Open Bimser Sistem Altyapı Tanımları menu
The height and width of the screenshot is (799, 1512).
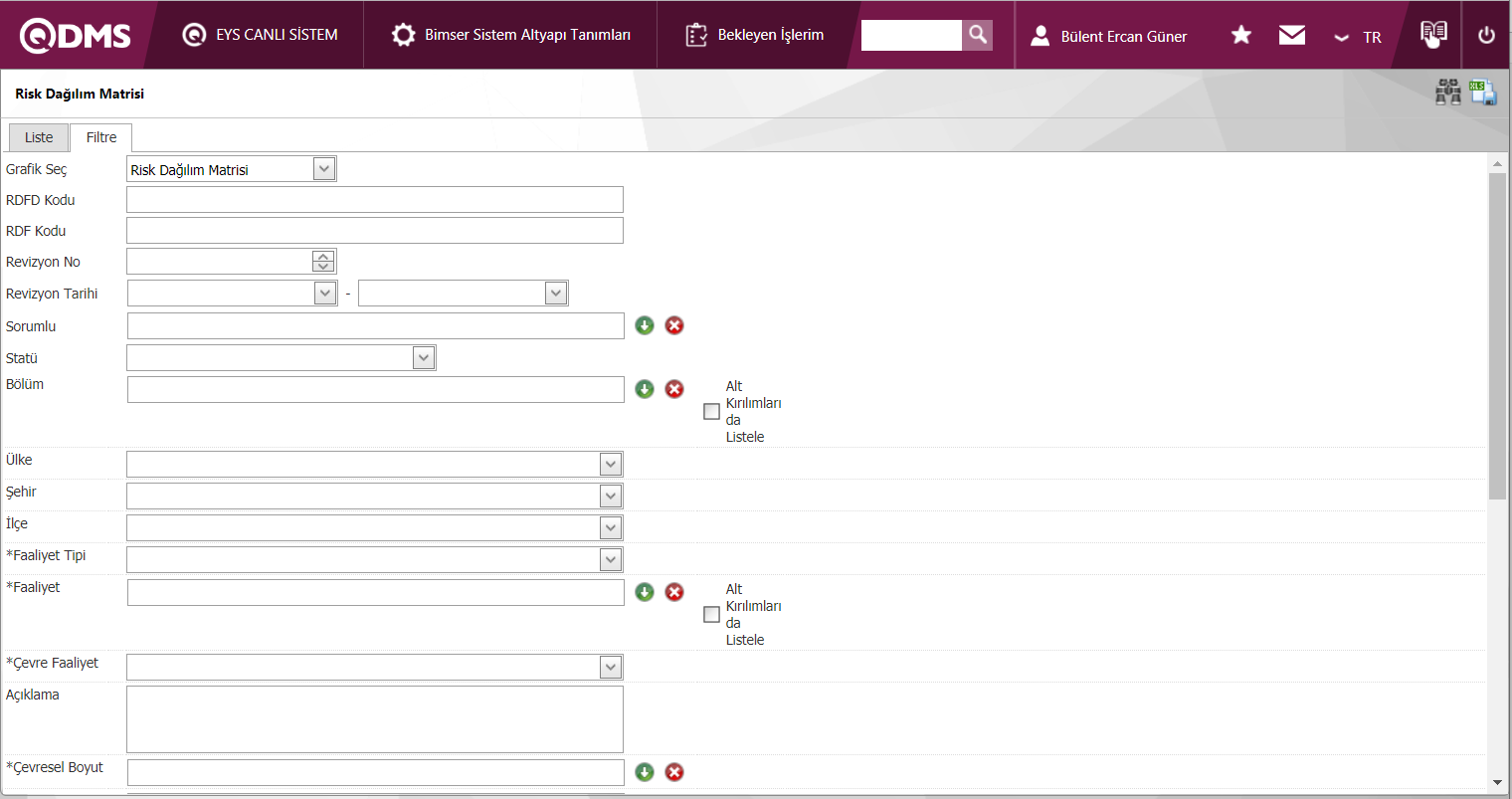coord(511,35)
